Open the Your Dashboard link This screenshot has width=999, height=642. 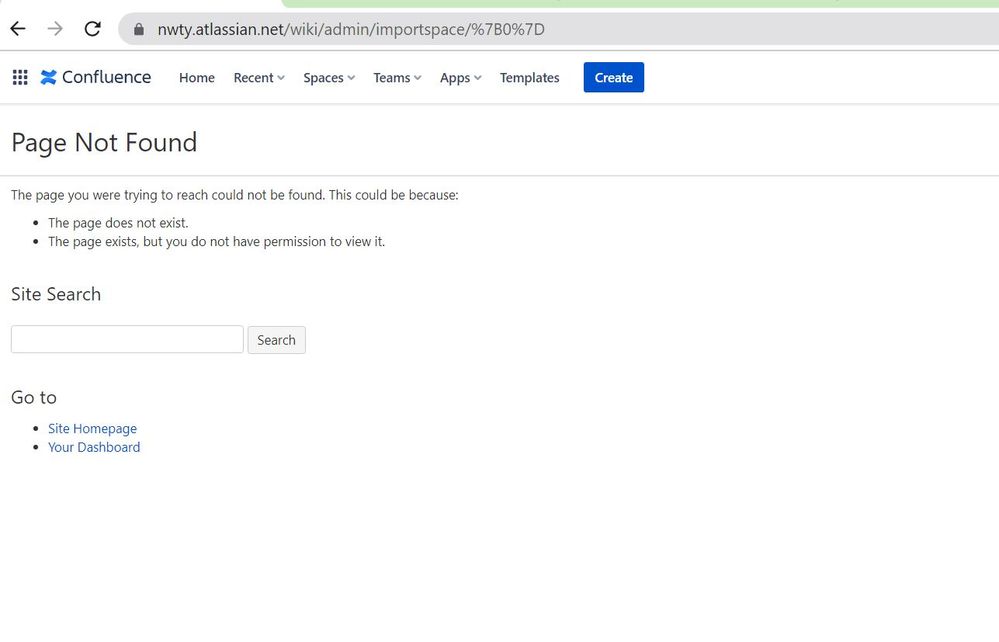pyautogui.click(x=94, y=447)
